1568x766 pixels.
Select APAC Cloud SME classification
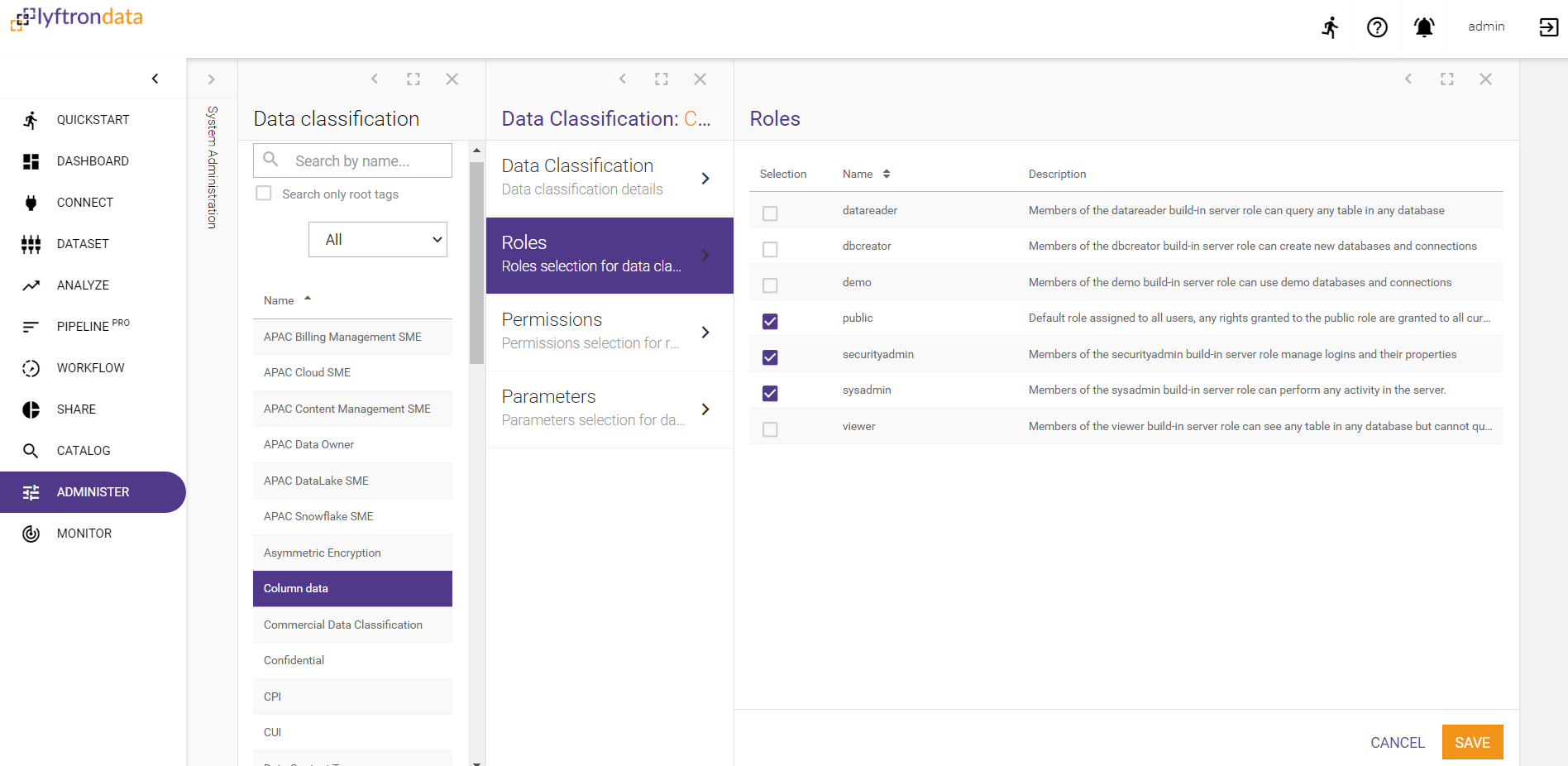tap(352, 372)
